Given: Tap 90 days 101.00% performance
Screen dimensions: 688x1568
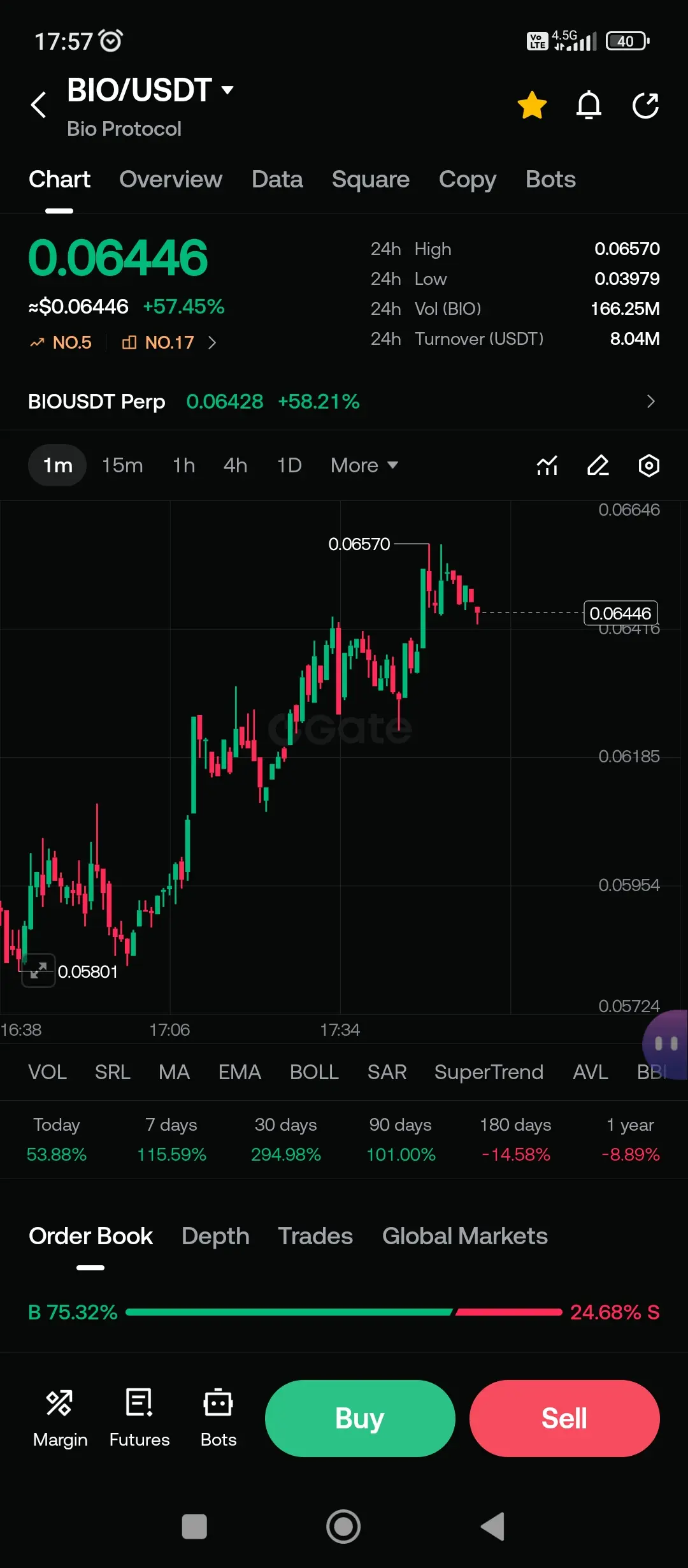Looking at the screenshot, I should (401, 1140).
